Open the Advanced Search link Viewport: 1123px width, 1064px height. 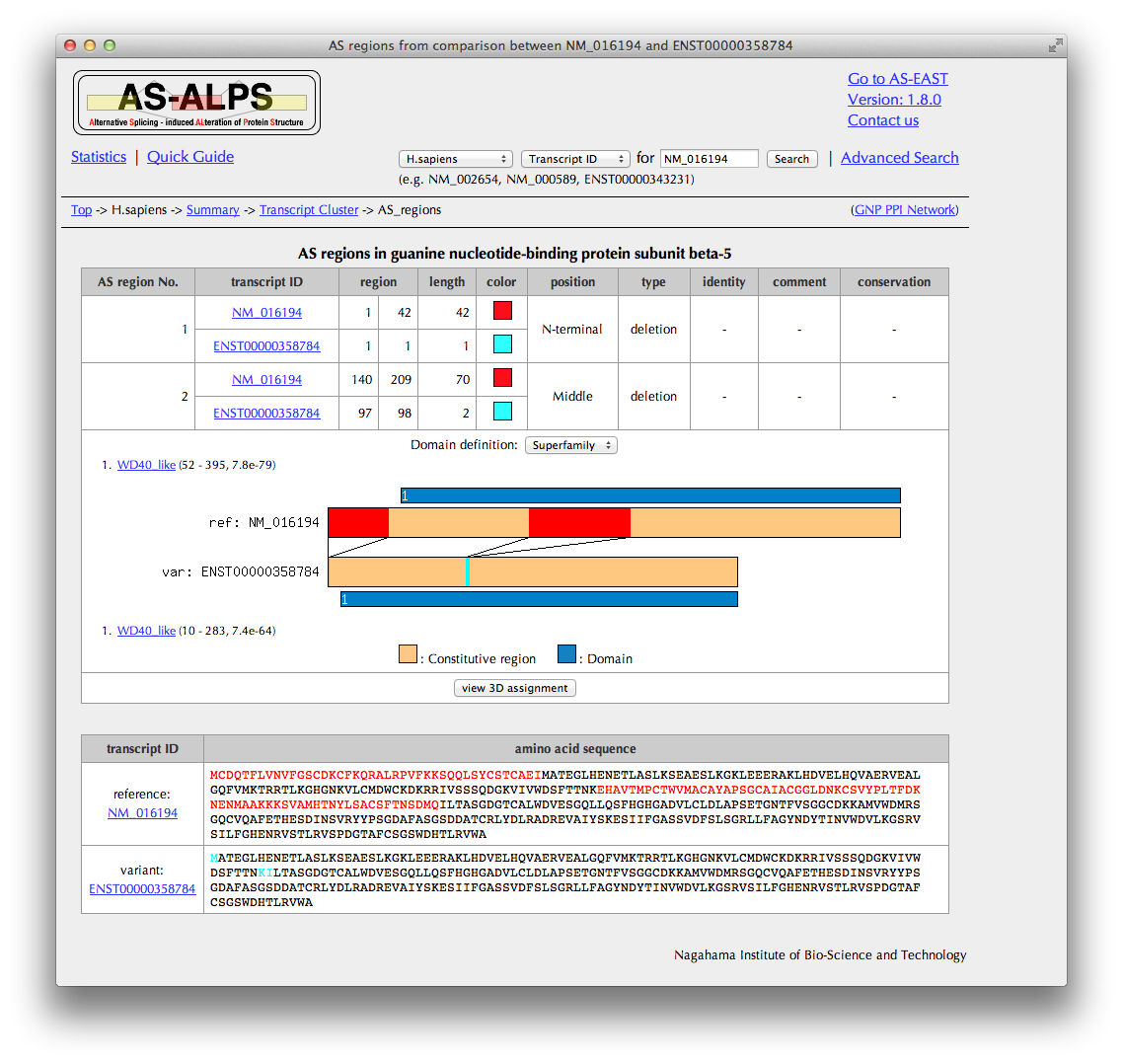click(x=899, y=158)
